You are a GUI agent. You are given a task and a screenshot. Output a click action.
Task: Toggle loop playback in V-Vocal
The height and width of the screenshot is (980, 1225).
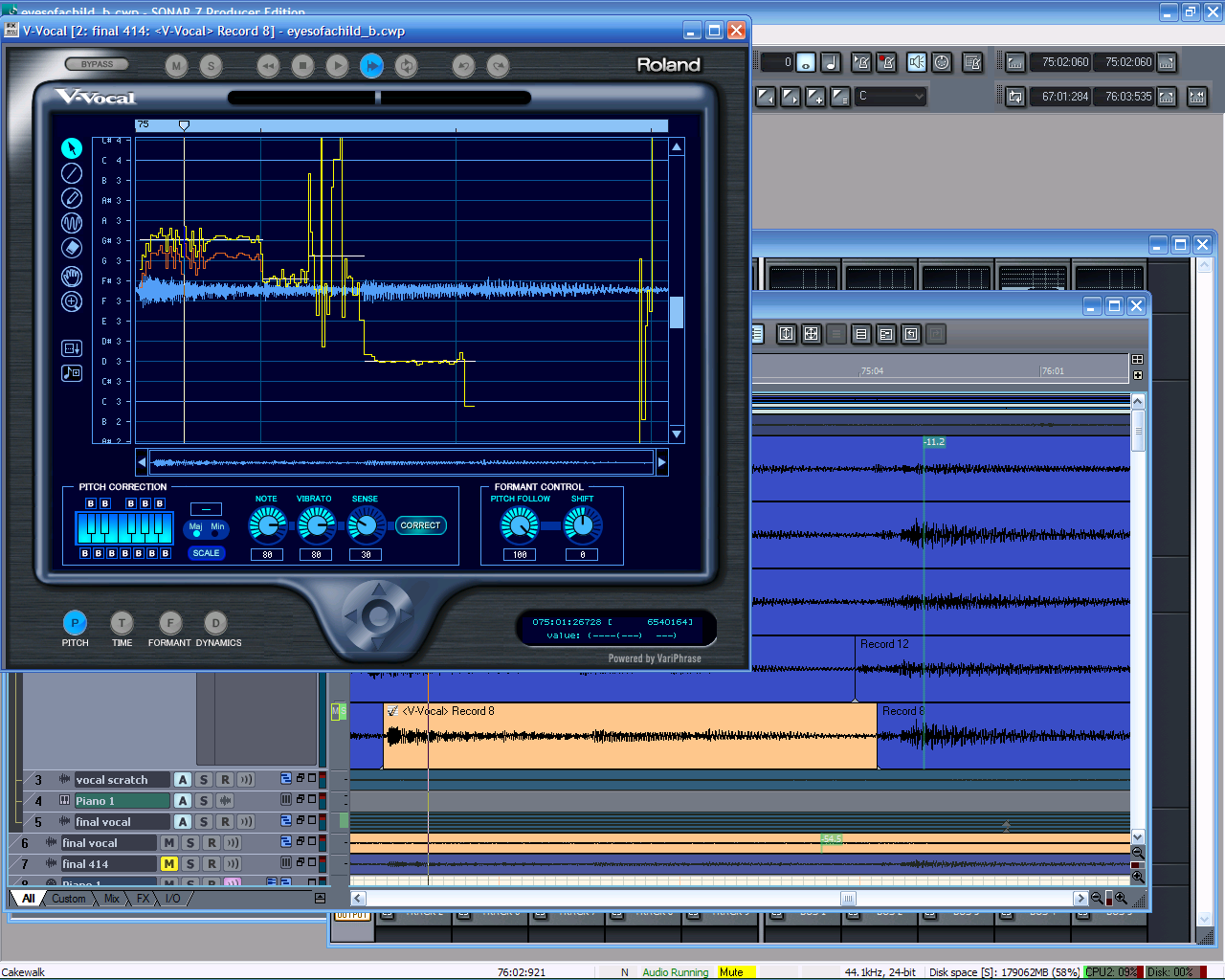[407, 66]
